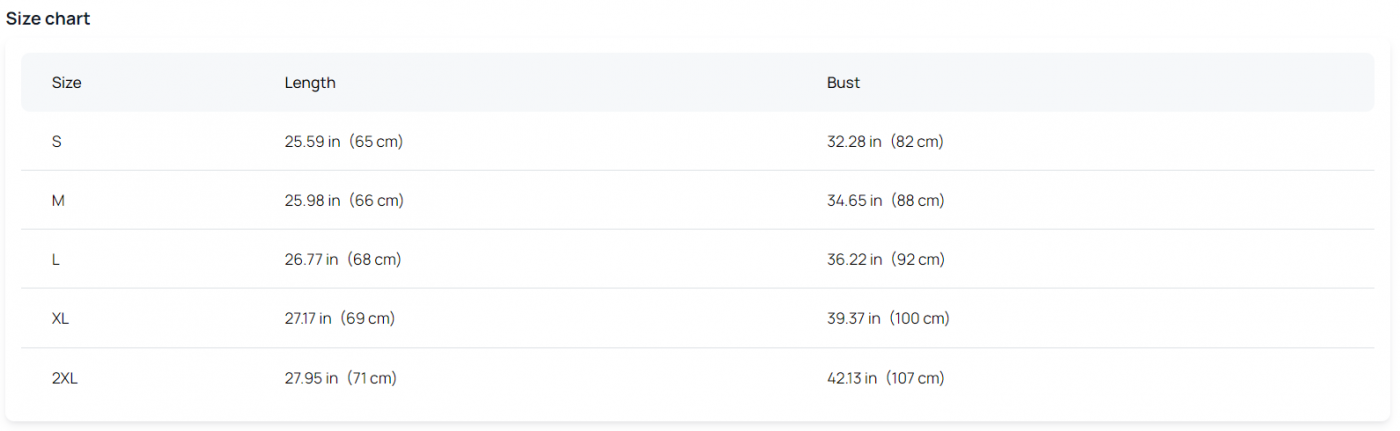Select the Bust column header
This screenshot has height=431, width=1400.
(843, 83)
